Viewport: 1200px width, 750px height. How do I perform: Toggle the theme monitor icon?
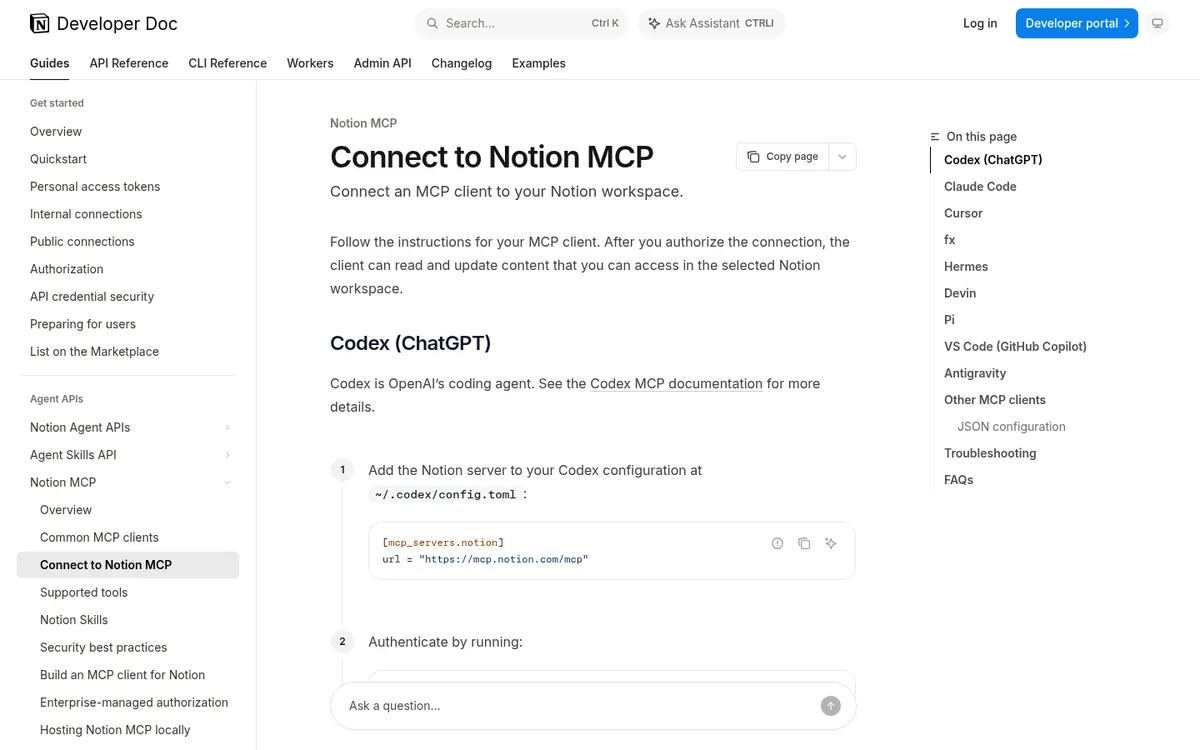tap(1157, 23)
